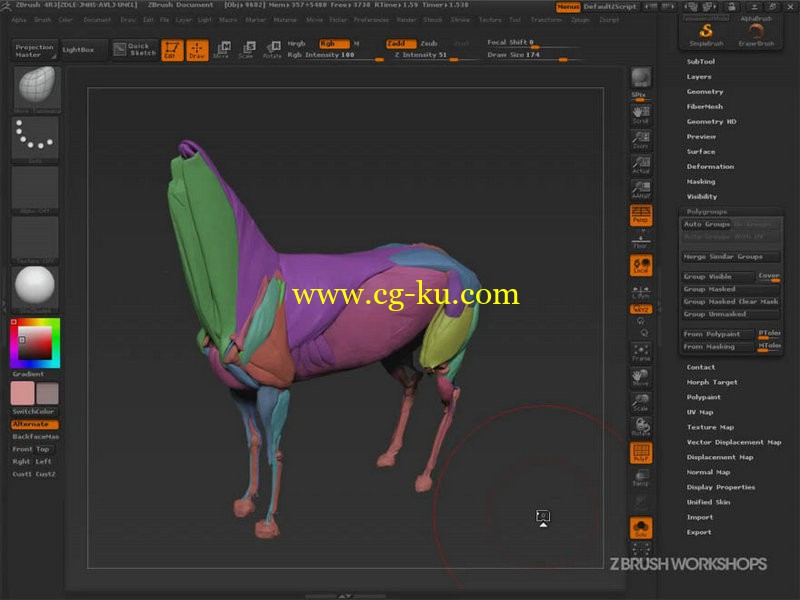This screenshot has height=600, width=800.
Task: Enable Zsub sculpting mode
Action: 429,43
